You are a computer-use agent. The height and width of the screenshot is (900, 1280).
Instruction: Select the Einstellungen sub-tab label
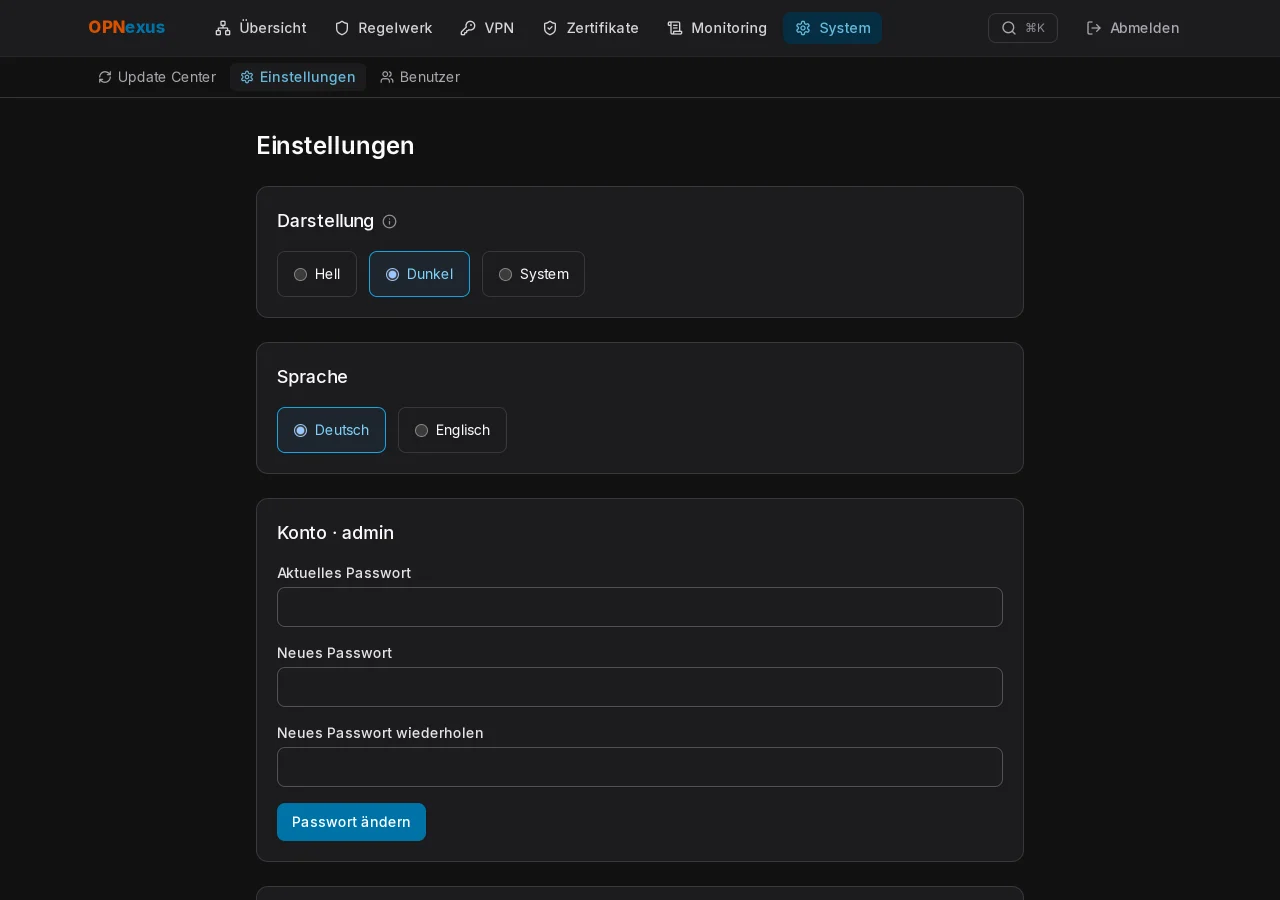[x=308, y=77]
